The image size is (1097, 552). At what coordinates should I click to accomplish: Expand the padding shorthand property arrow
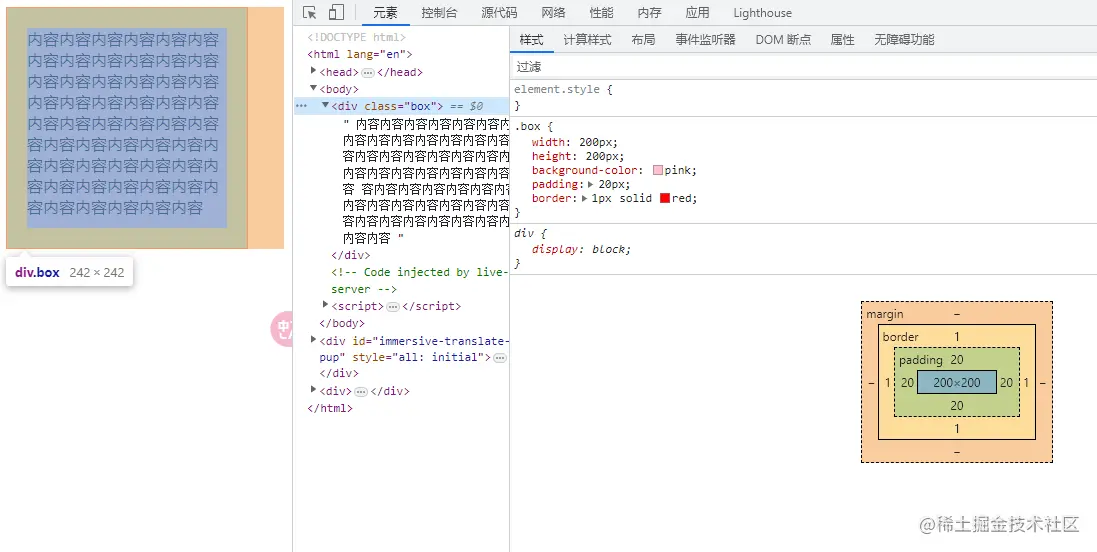coord(590,185)
